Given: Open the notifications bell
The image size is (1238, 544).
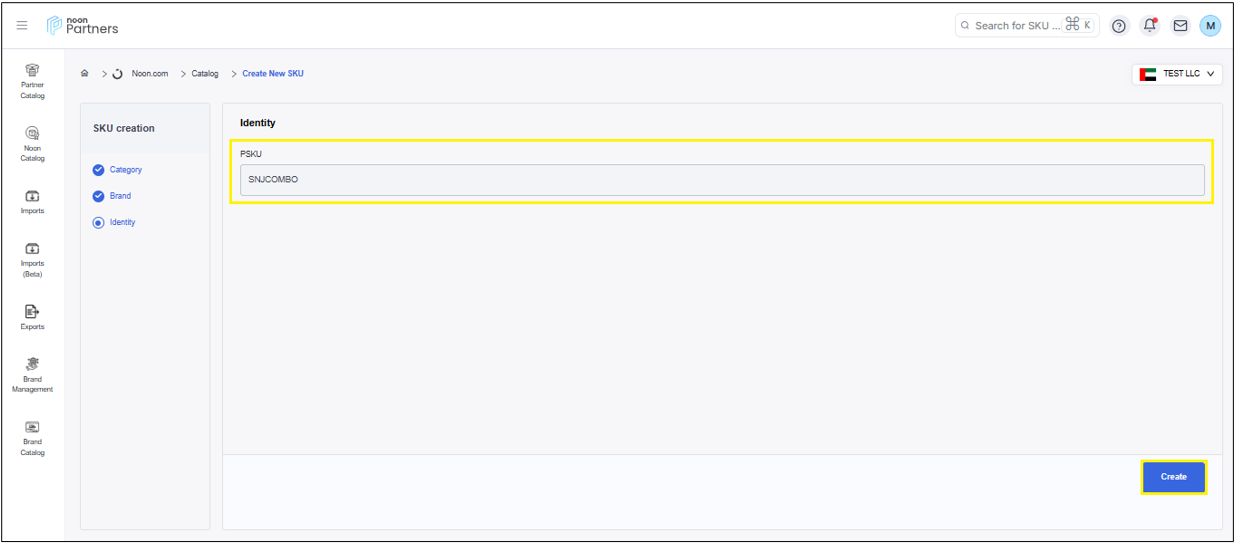Looking at the screenshot, I should (x=1150, y=26).
